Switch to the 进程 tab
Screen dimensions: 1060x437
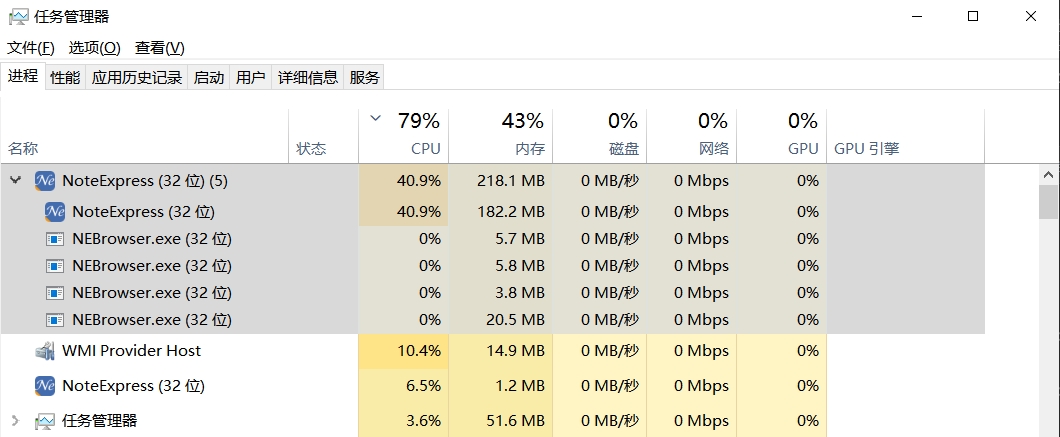[x=23, y=75]
